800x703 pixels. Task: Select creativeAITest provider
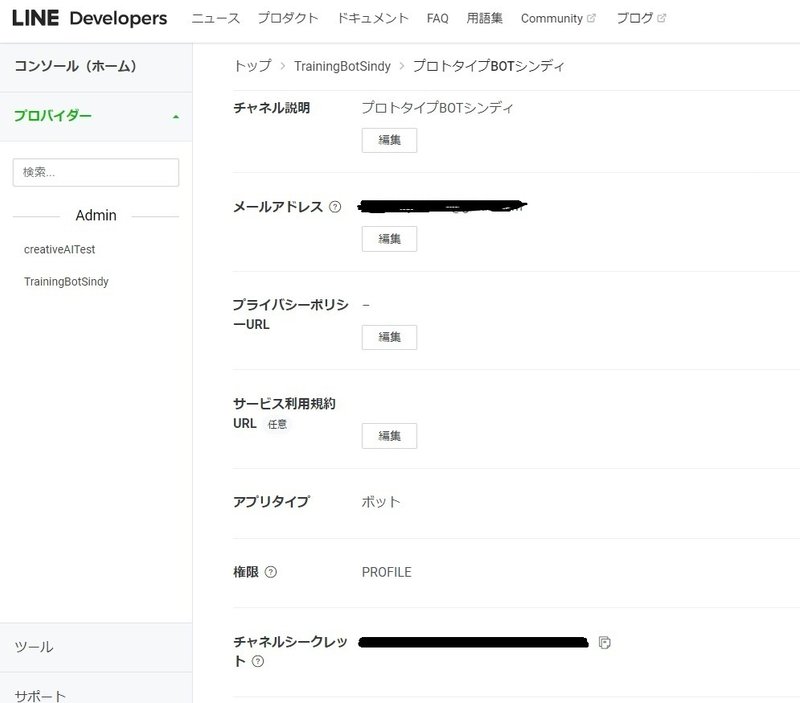(60, 249)
